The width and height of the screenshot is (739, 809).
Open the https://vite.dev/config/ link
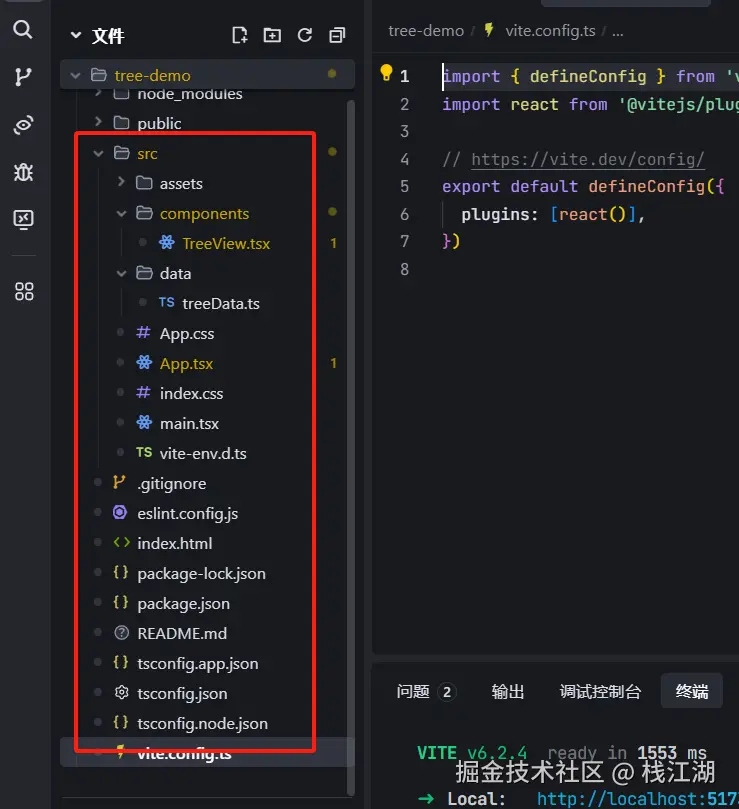click(x=587, y=159)
